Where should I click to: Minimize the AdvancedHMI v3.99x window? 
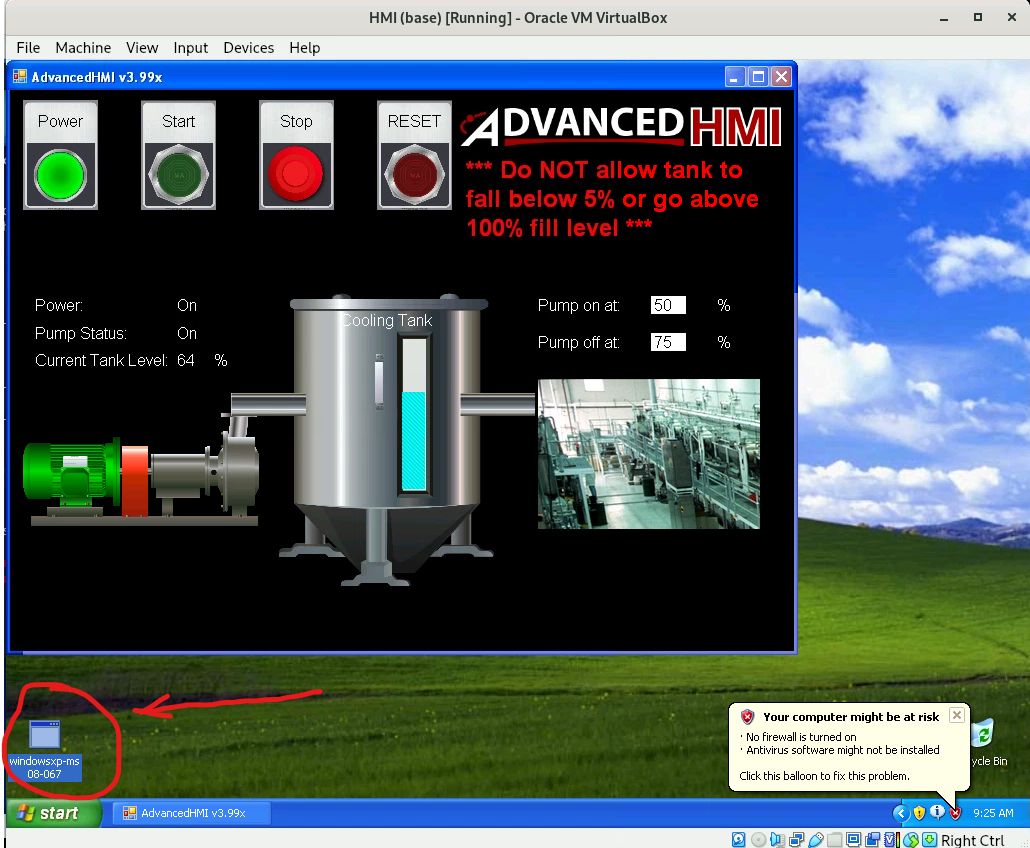(734, 77)
